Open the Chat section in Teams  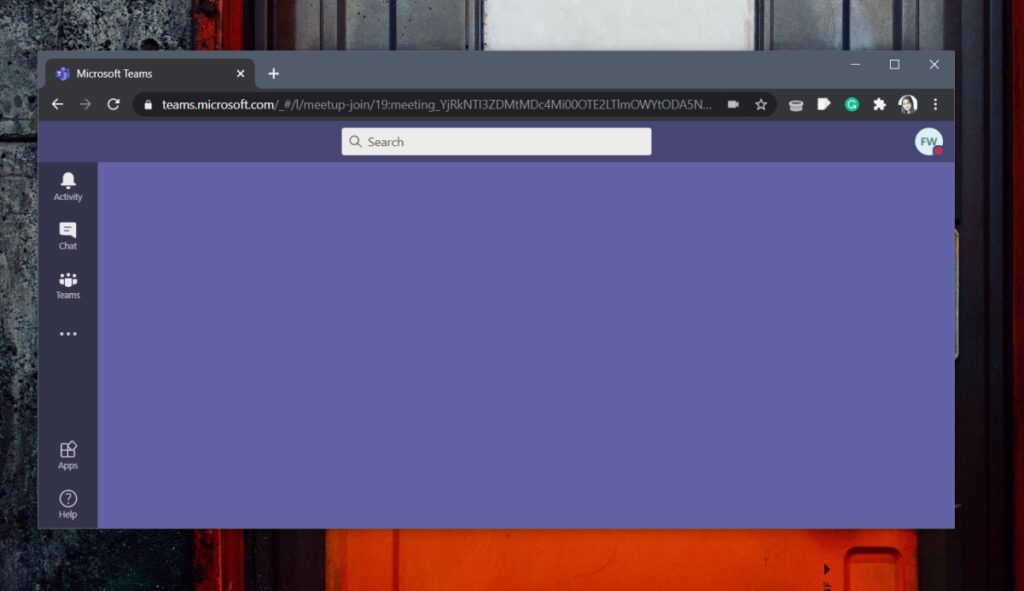click(67, 235)
